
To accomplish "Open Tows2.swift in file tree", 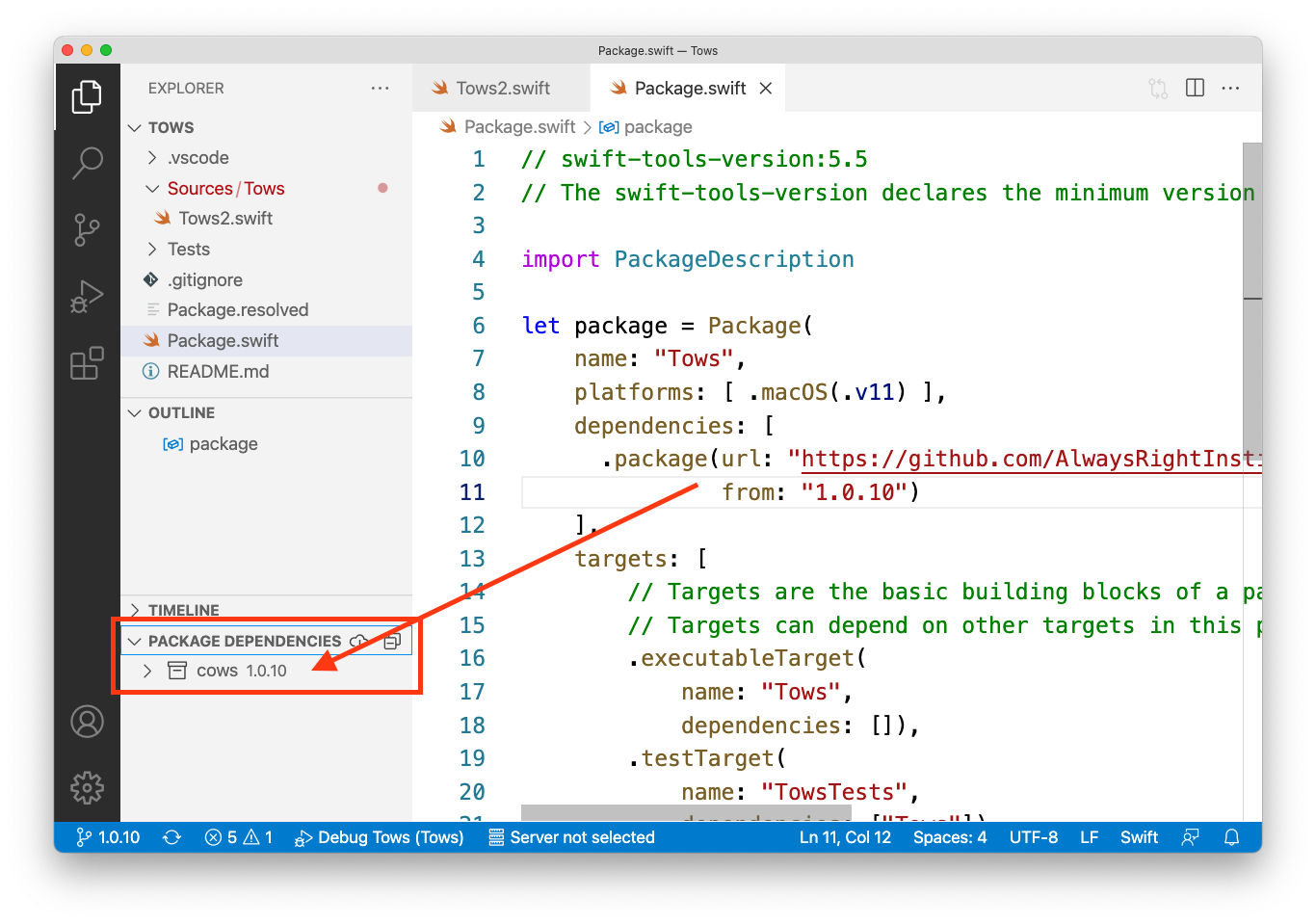I will (x=267, y=219).
